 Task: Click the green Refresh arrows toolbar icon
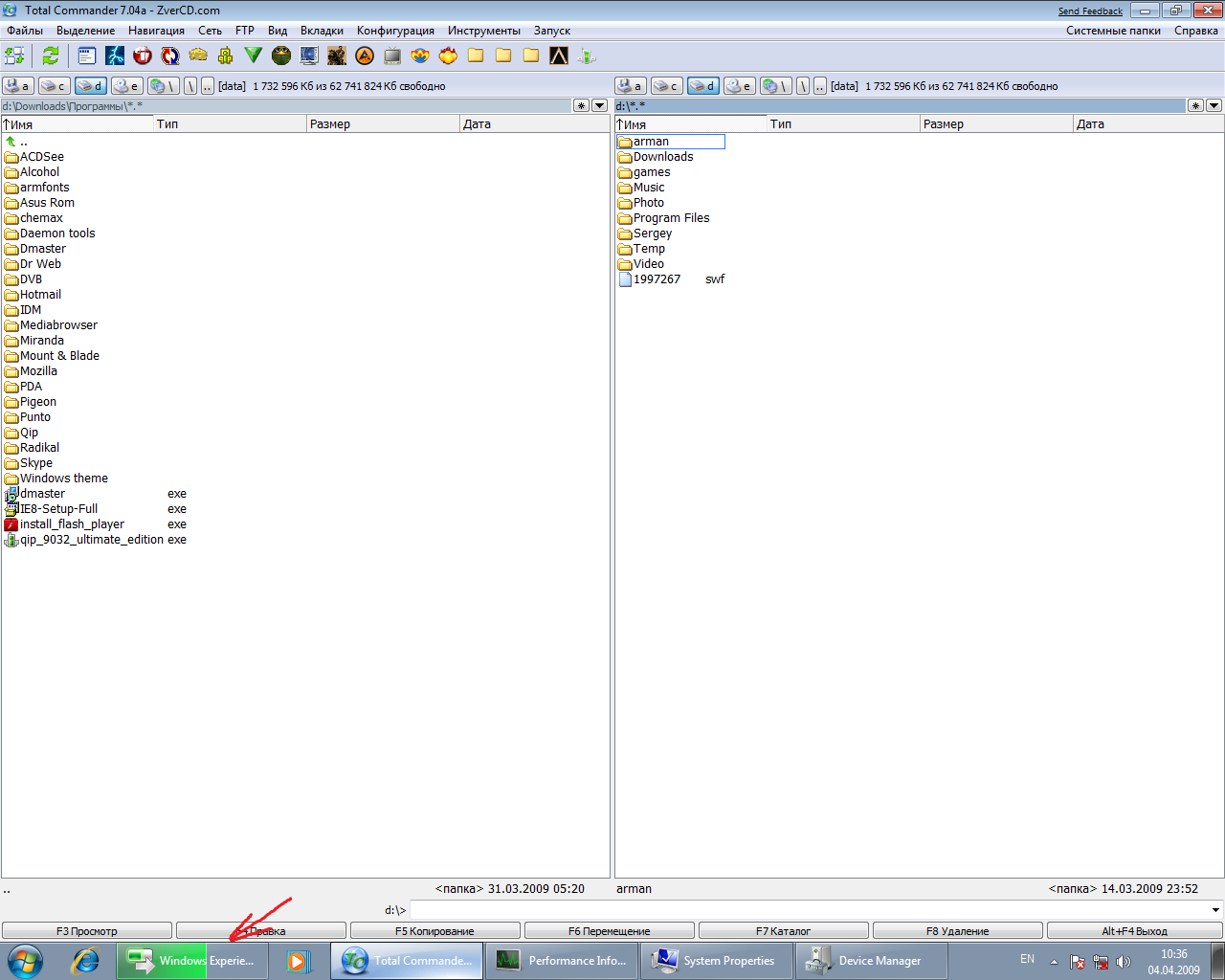[51, 56]
